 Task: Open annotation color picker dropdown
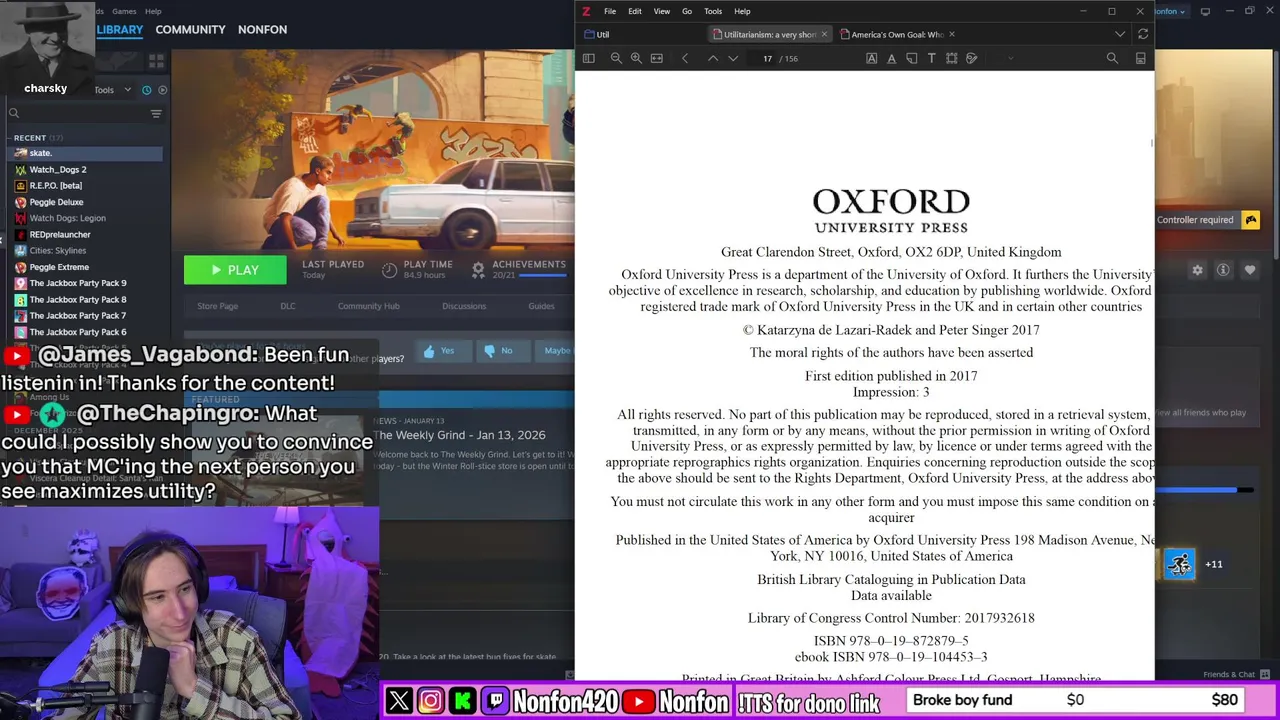coord(1010,58)
